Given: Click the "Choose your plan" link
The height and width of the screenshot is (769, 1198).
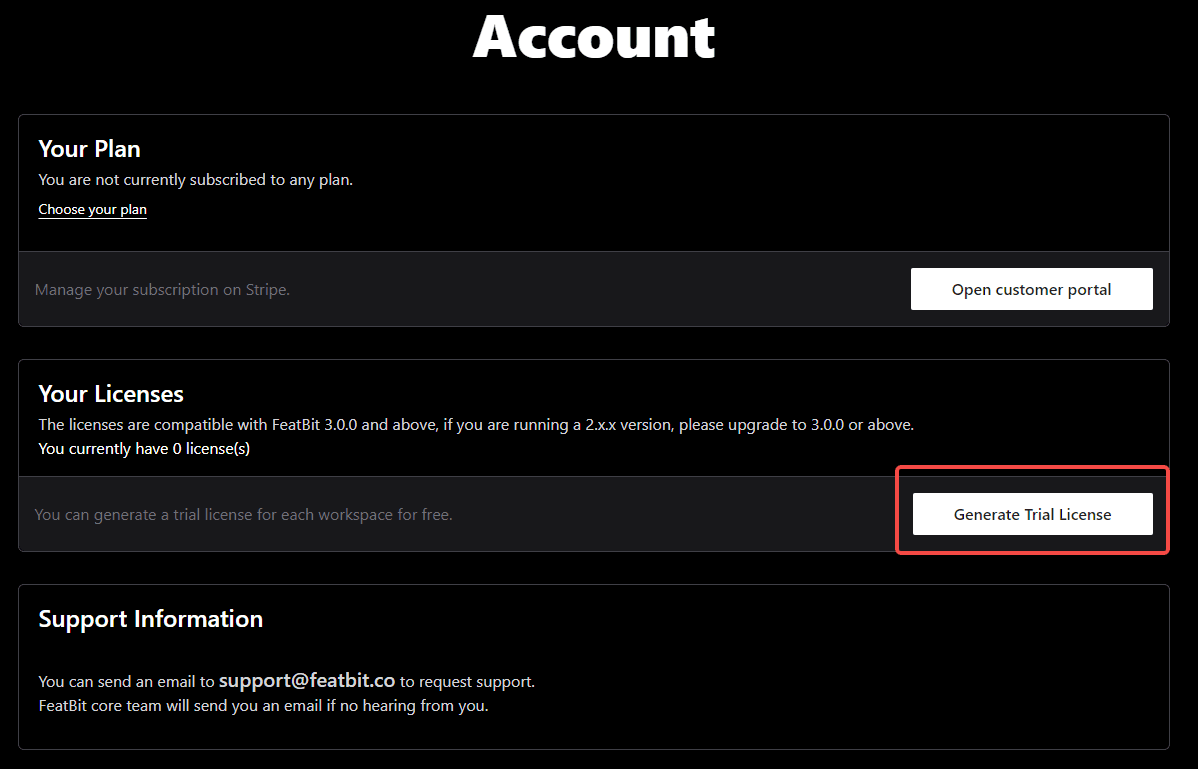Looking at the screenshot, I should coord(92,209).
